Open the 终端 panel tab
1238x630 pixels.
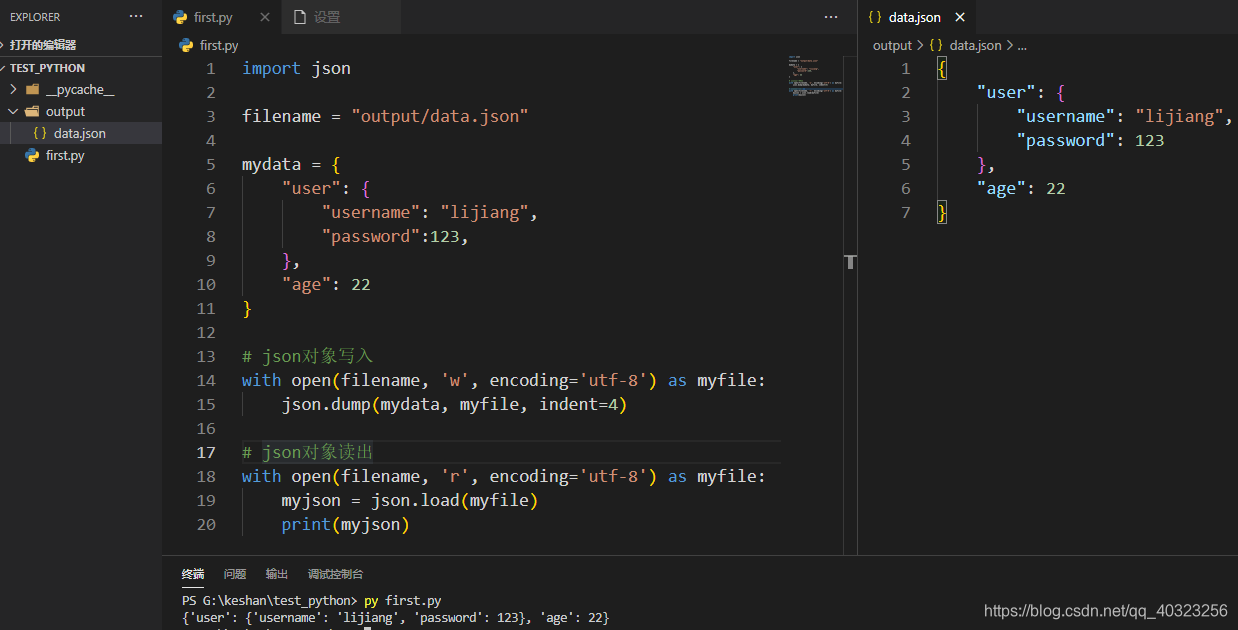pyautogui.click(x=193, y=574)
